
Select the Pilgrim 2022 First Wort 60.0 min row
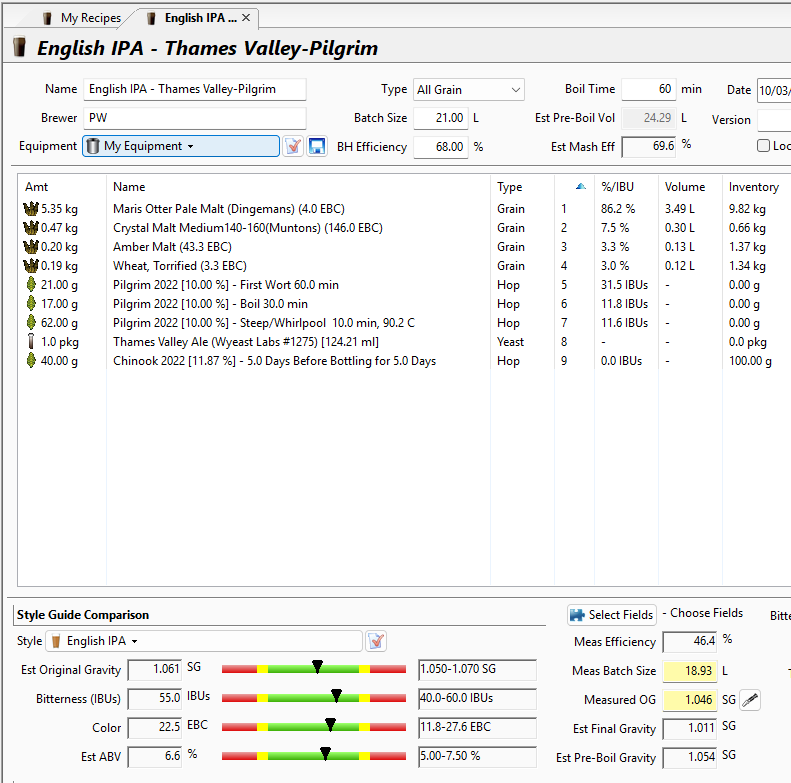tap(404, 285)
